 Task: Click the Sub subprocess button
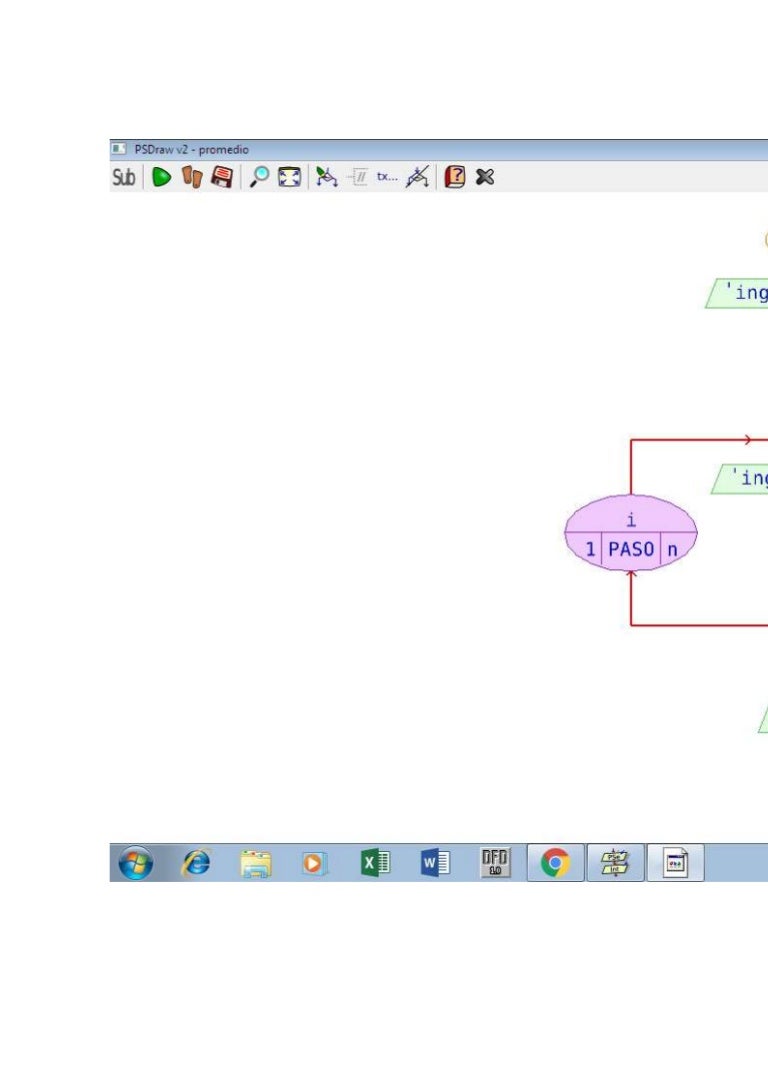[124, 177]
